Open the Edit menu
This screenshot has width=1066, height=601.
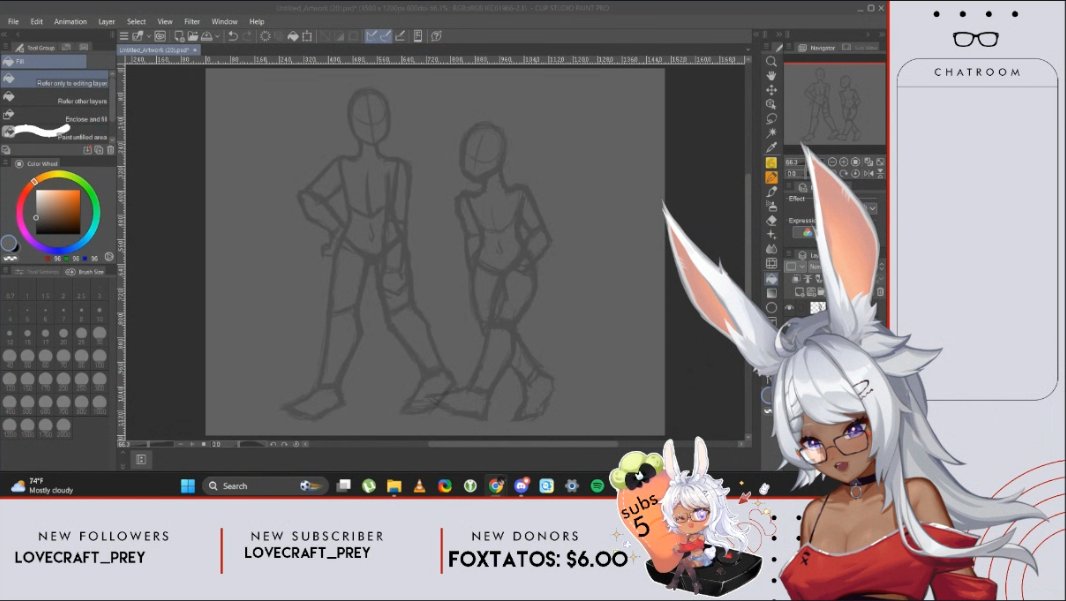point(37,22)
